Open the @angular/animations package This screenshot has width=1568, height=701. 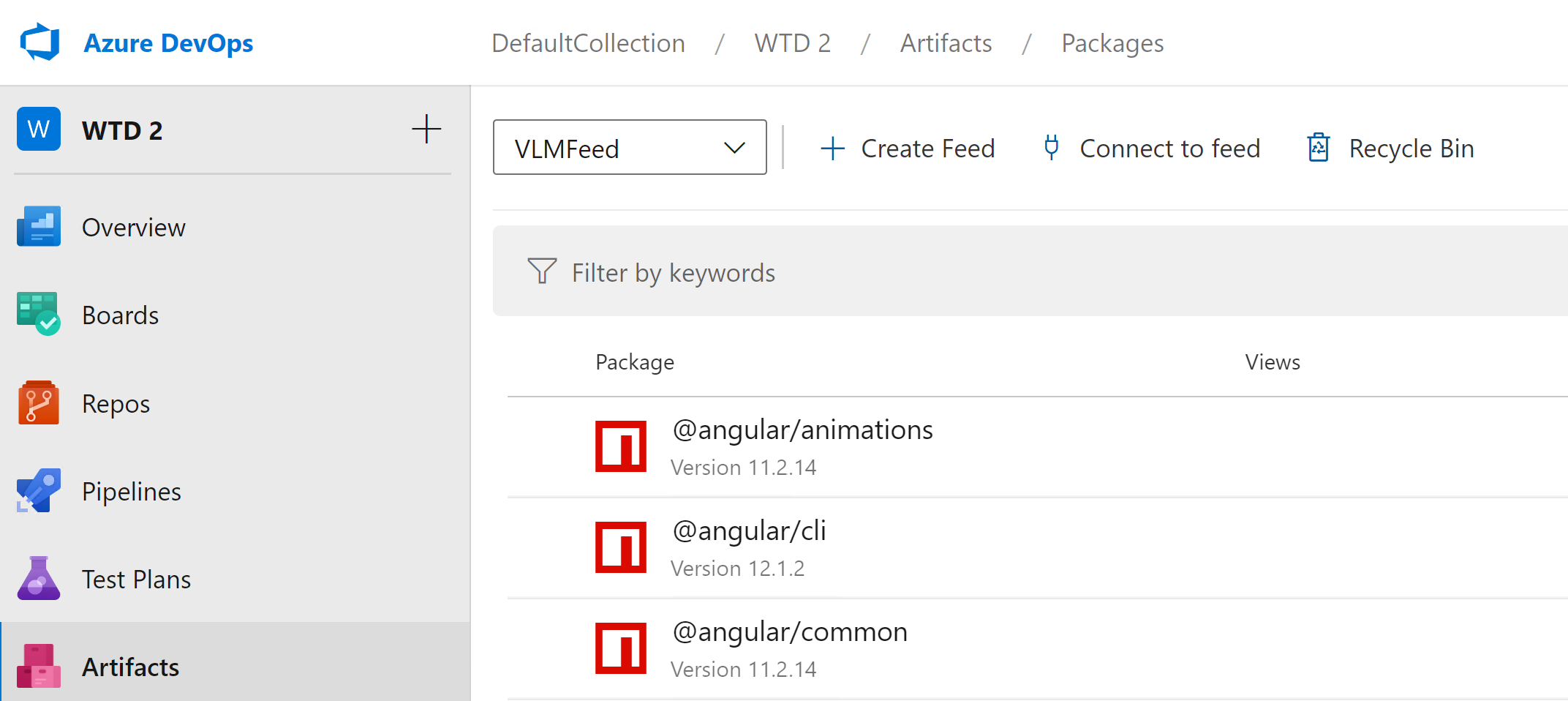click(802, 430)
